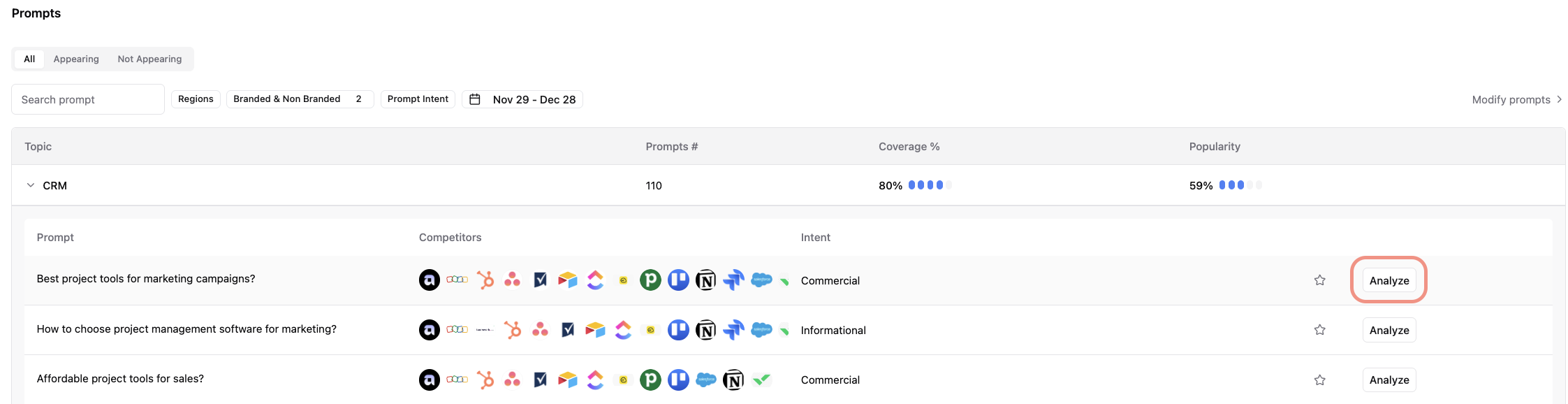Switch to the Not Appearing tab

point(149,59)
